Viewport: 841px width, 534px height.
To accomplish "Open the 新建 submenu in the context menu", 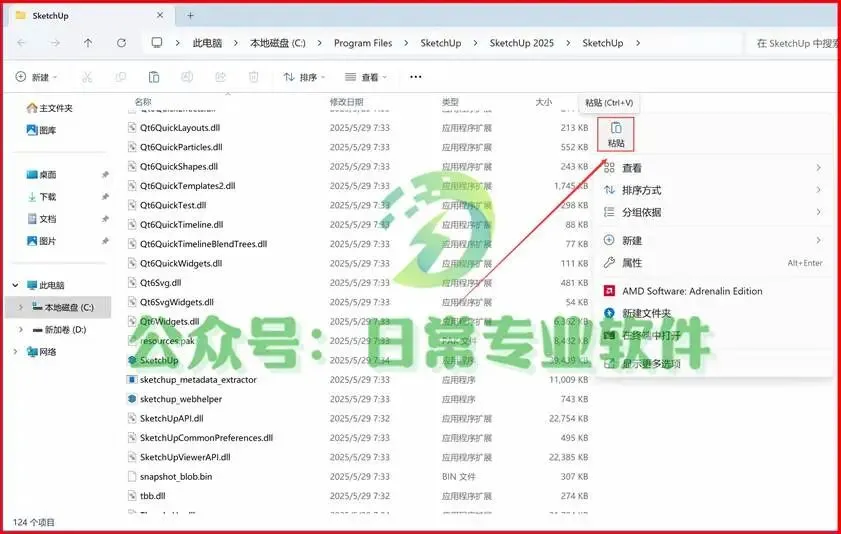I will [x=713, y=240].
